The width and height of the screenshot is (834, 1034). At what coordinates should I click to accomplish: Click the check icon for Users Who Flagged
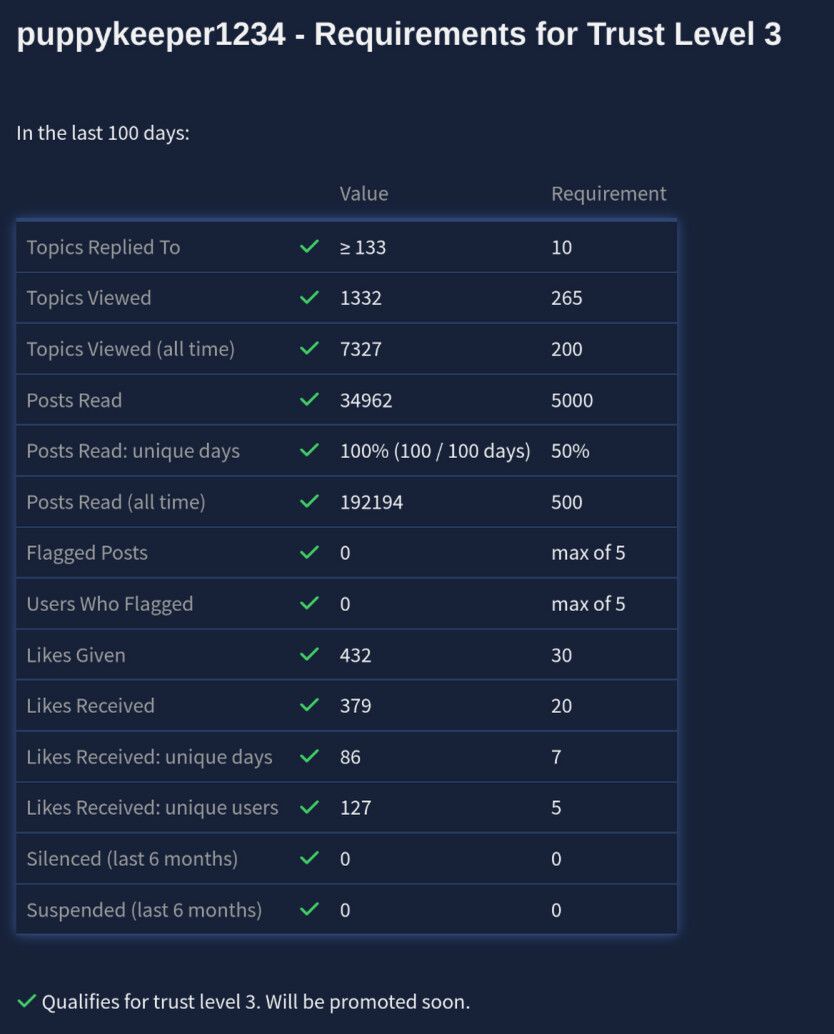click(310, 604)
